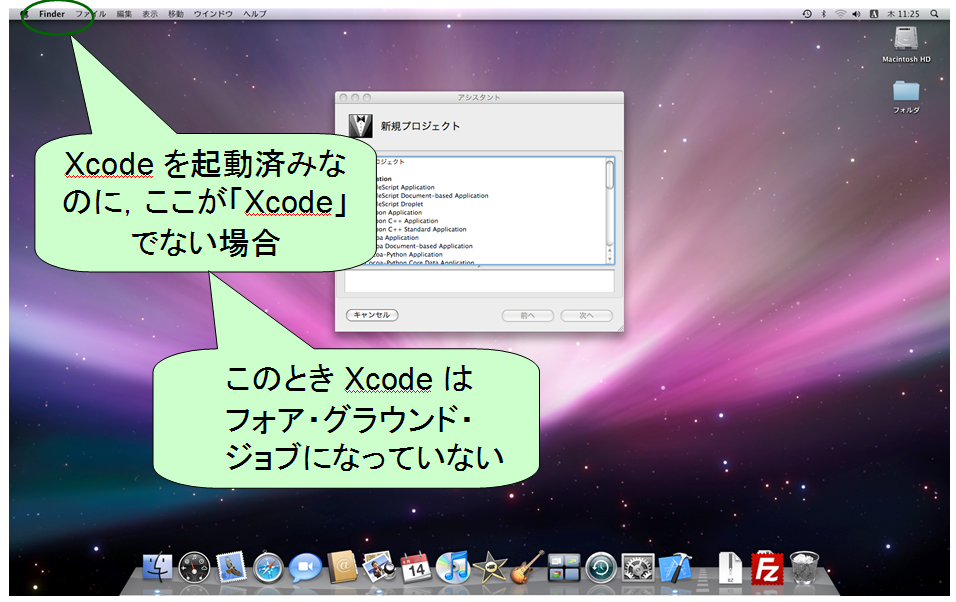Bring Xcode forward via its Dock icon
Image resolution: width=956 pixels, height=602 pixels.
click(676, 567)
